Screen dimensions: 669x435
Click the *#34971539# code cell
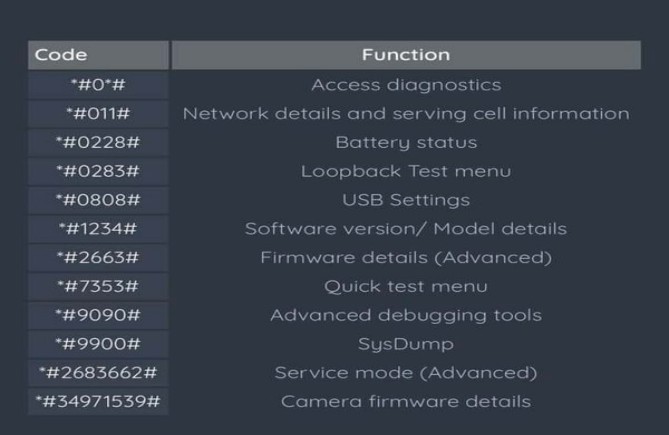[x=99, y=402]
